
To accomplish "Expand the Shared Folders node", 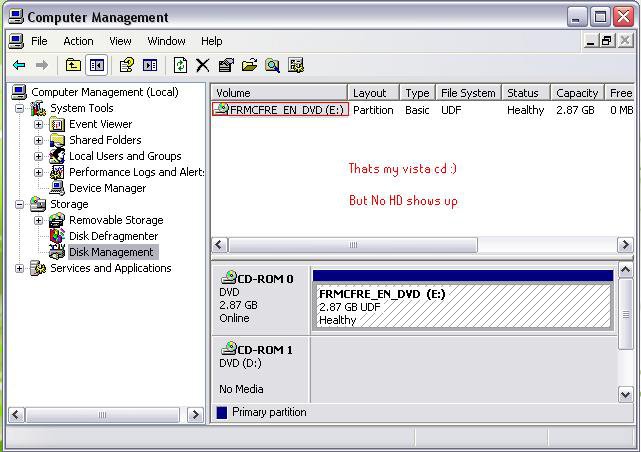I will [x=38, y=140].
